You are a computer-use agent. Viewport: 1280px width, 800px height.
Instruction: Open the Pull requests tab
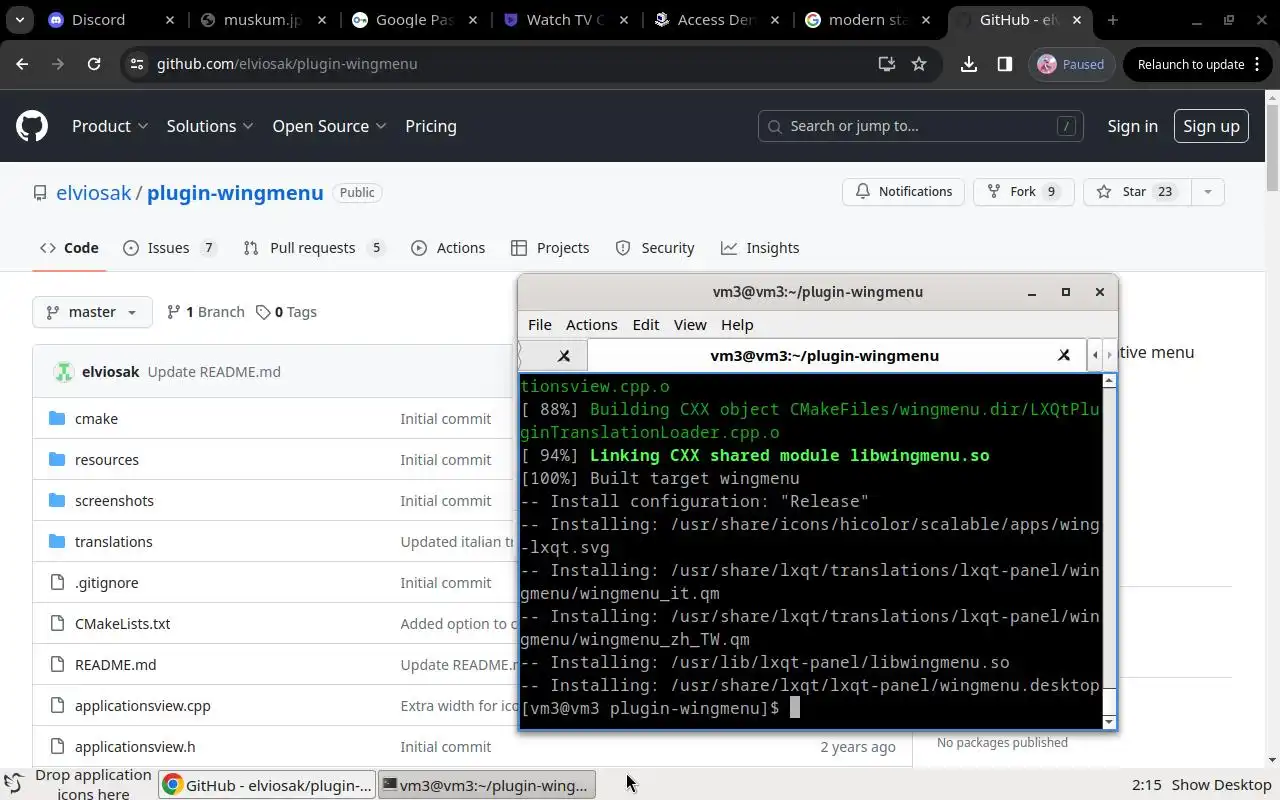(313, 248)
